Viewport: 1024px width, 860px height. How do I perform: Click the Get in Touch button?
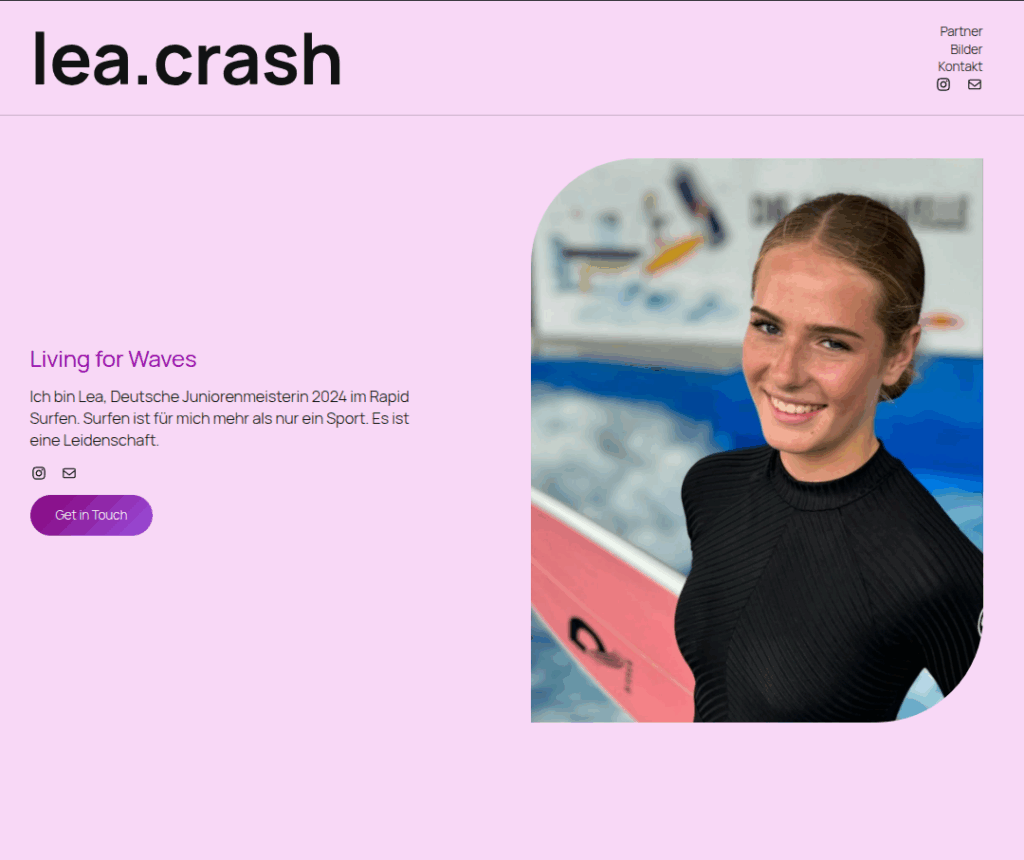tap(91, 515)
